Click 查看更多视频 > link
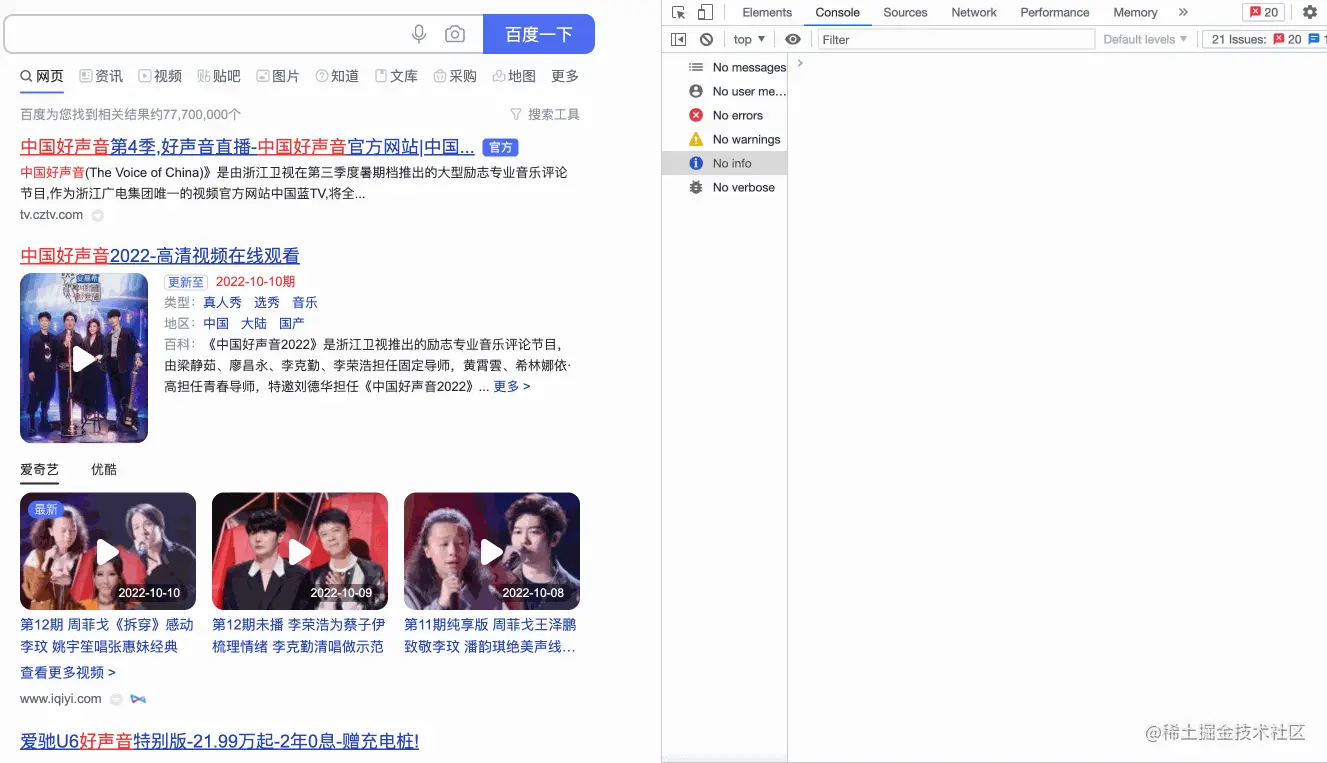Image resolution: width=1327 pixels, height=763 pixels. click(68, 673)
